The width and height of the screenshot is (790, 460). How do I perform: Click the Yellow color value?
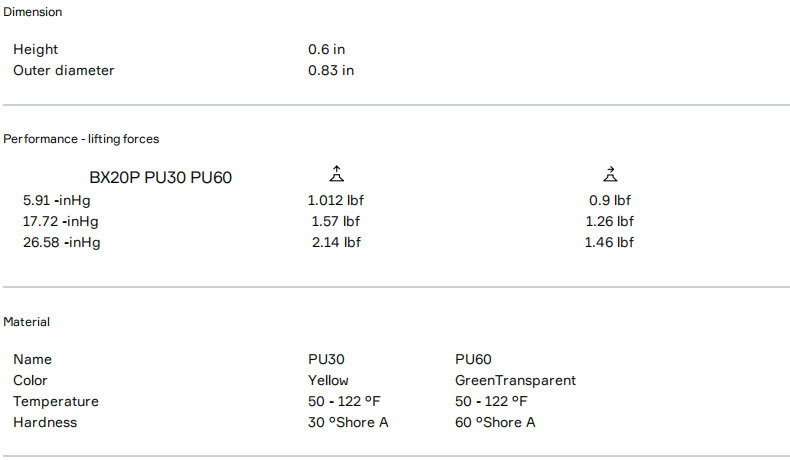tap(328, 380)
